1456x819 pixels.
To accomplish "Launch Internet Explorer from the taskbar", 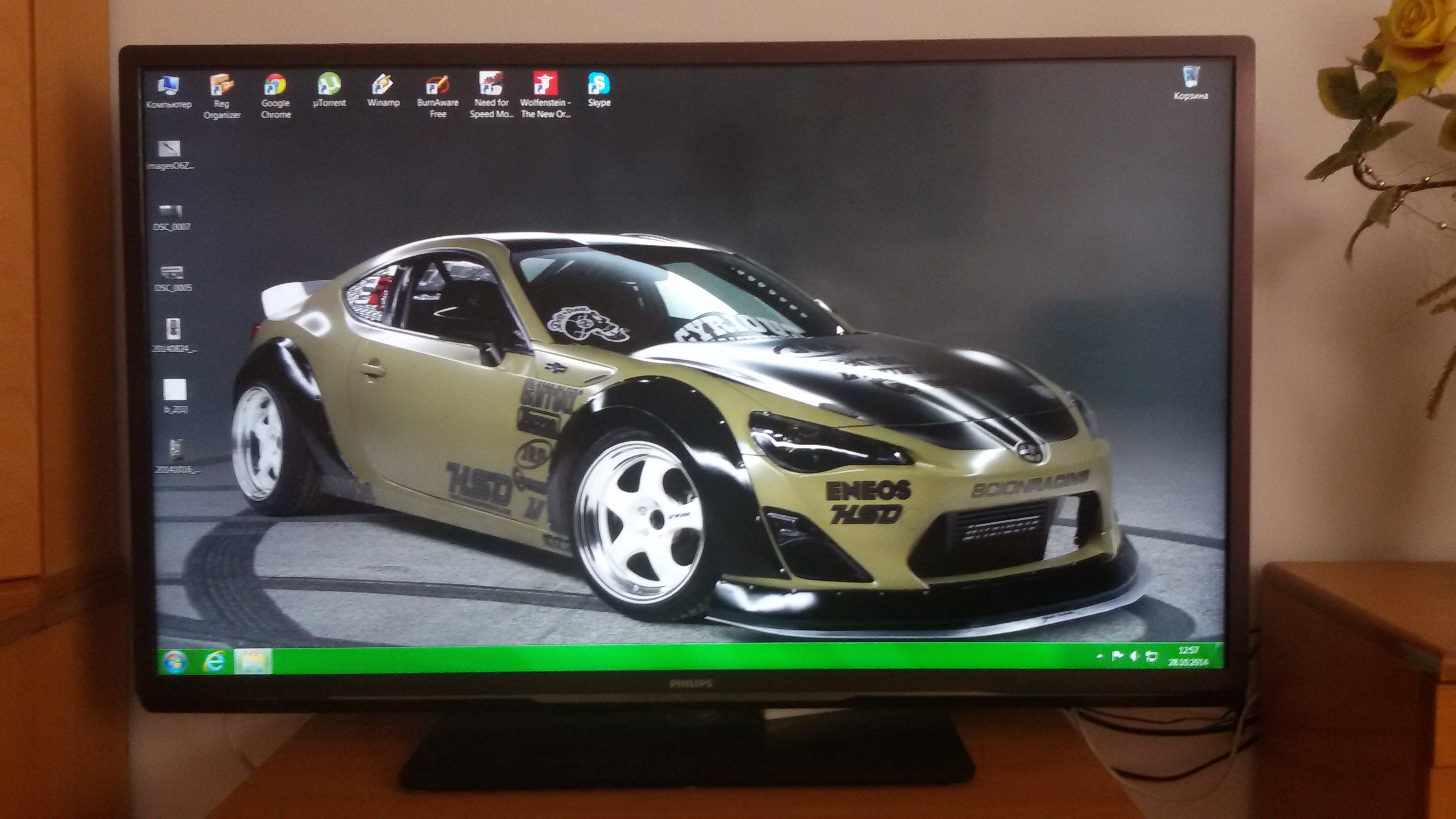I will (x=214, y=661).
